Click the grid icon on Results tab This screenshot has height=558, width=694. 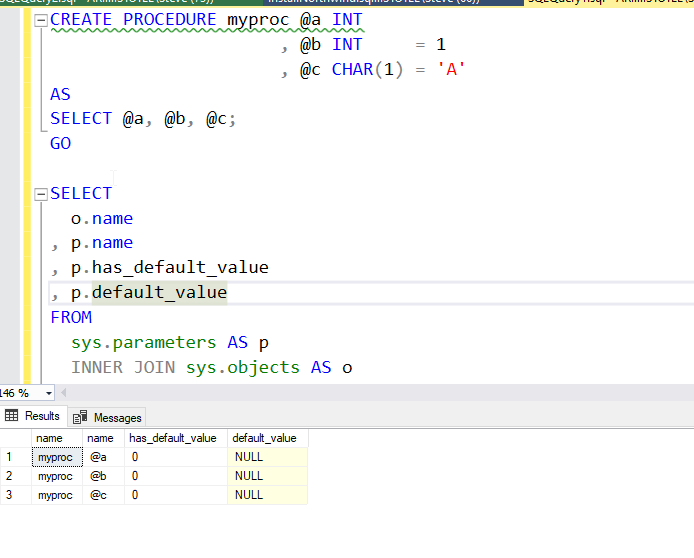[13, 416]
